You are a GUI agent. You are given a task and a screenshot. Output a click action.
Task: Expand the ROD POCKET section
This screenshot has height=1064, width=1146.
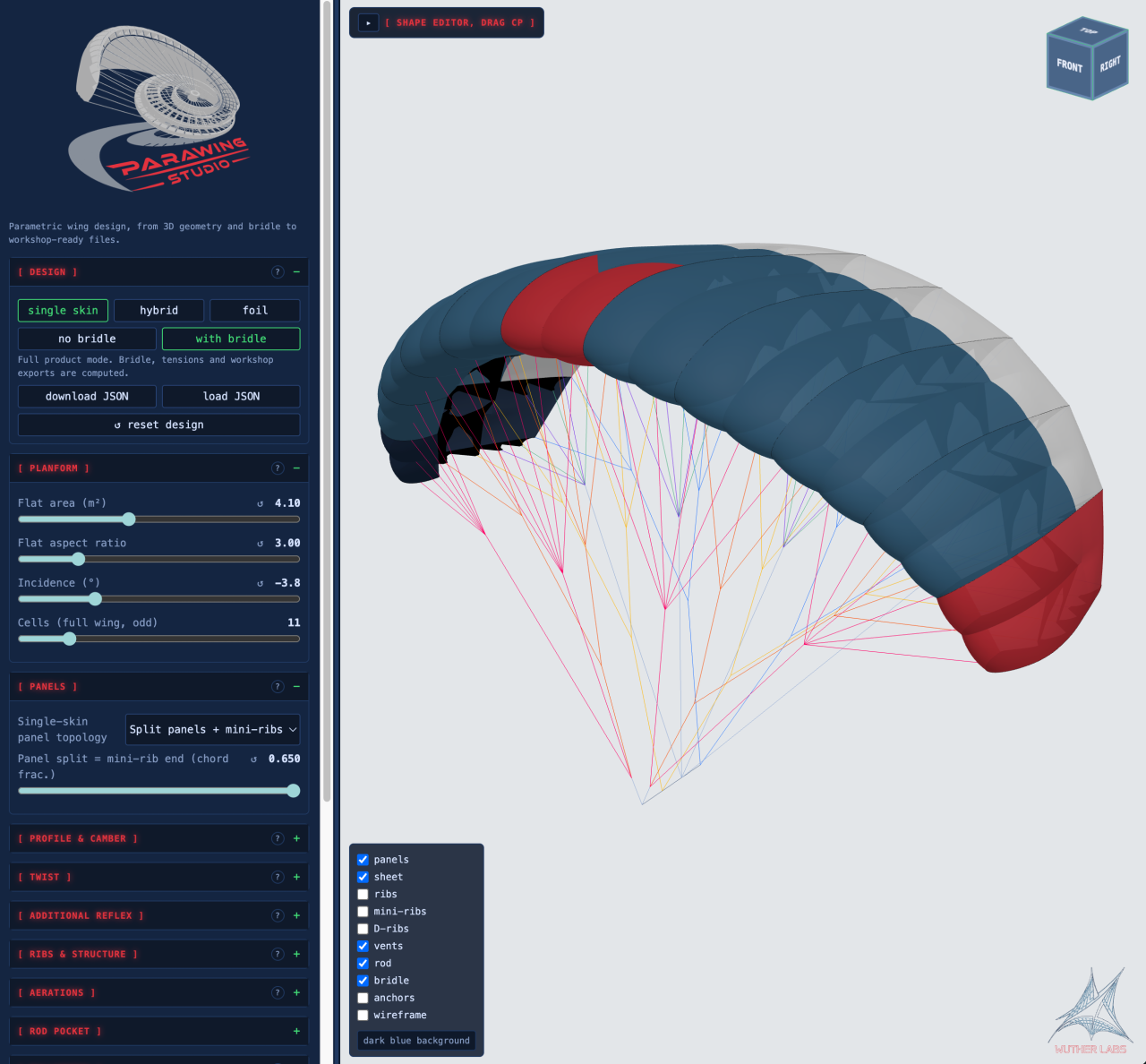[296, 1032]
